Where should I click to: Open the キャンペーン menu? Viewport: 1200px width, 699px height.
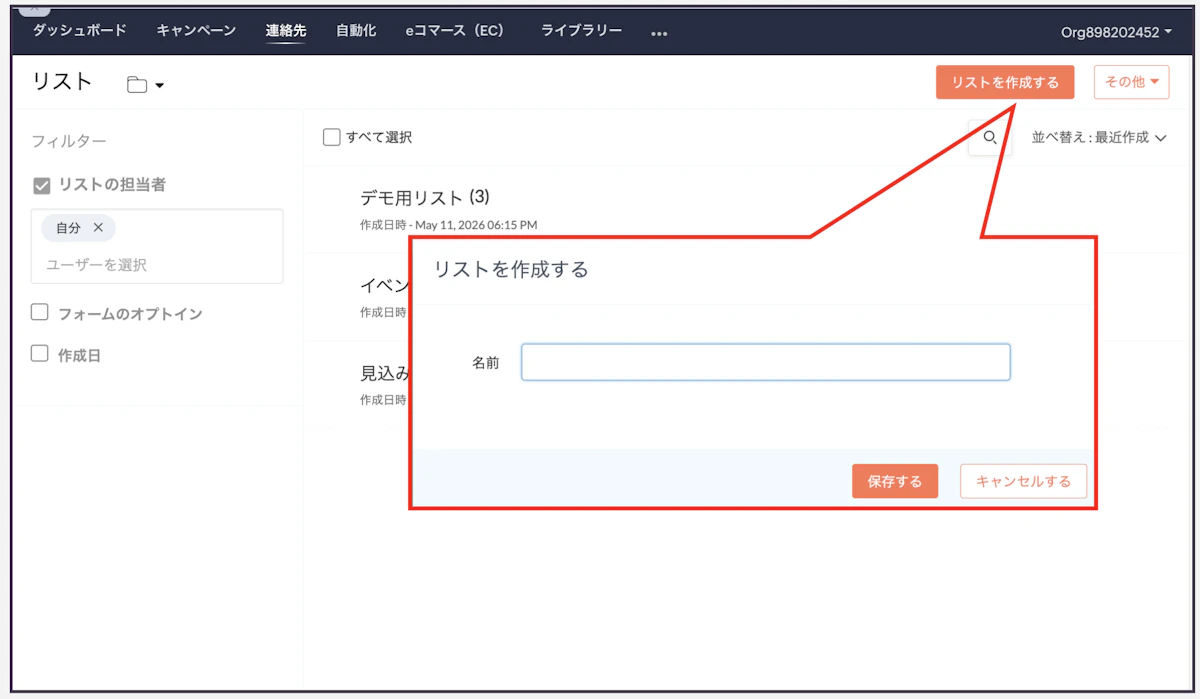196,30
